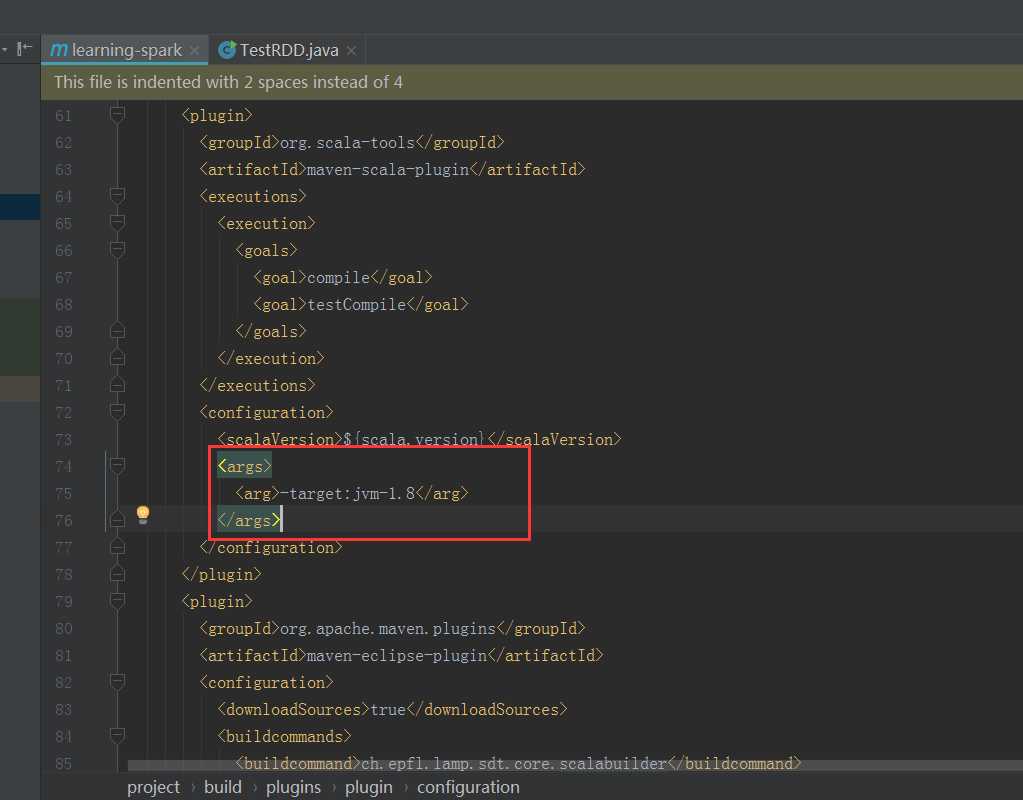Click the ch.epfl.lamp.sdt.core.scalabuilder buildcommand text
Viewport: 1023px width, 800px height.
(x=514, y=763)
